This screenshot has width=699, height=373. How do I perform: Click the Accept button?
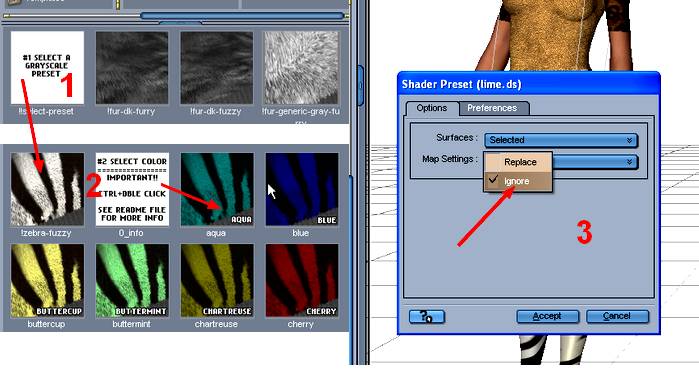[x=547, y=316]
